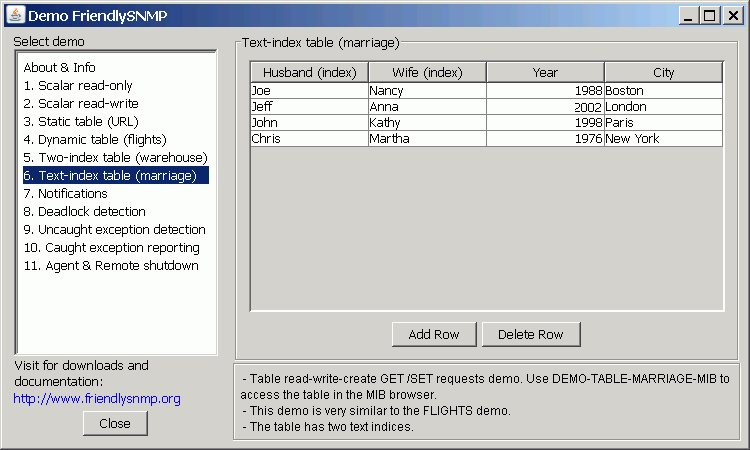Click the Java icon in title bar
The image size is (750, 450).
[15, 15]
